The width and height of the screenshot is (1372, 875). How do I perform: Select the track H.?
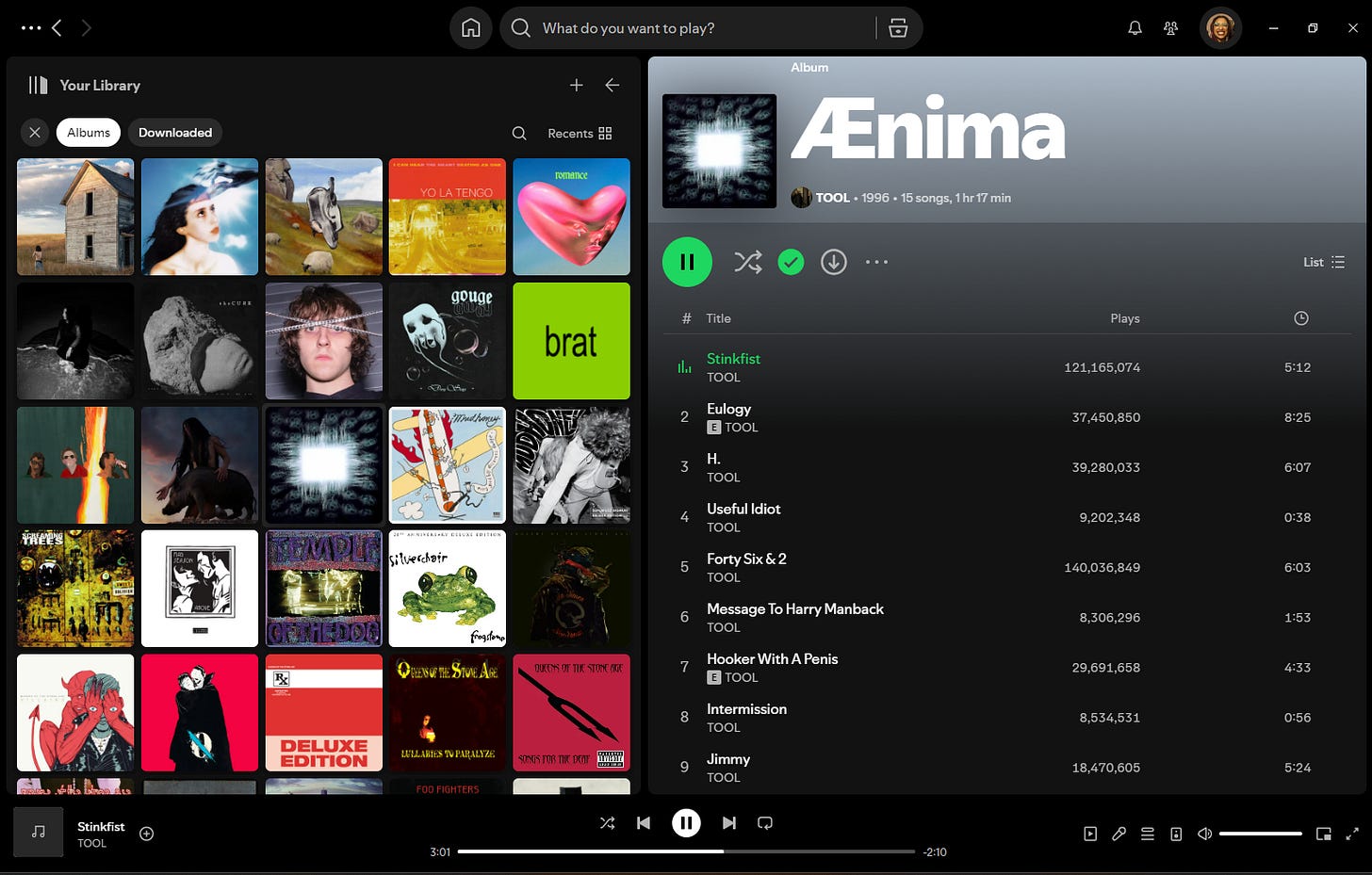[1008, 467]
